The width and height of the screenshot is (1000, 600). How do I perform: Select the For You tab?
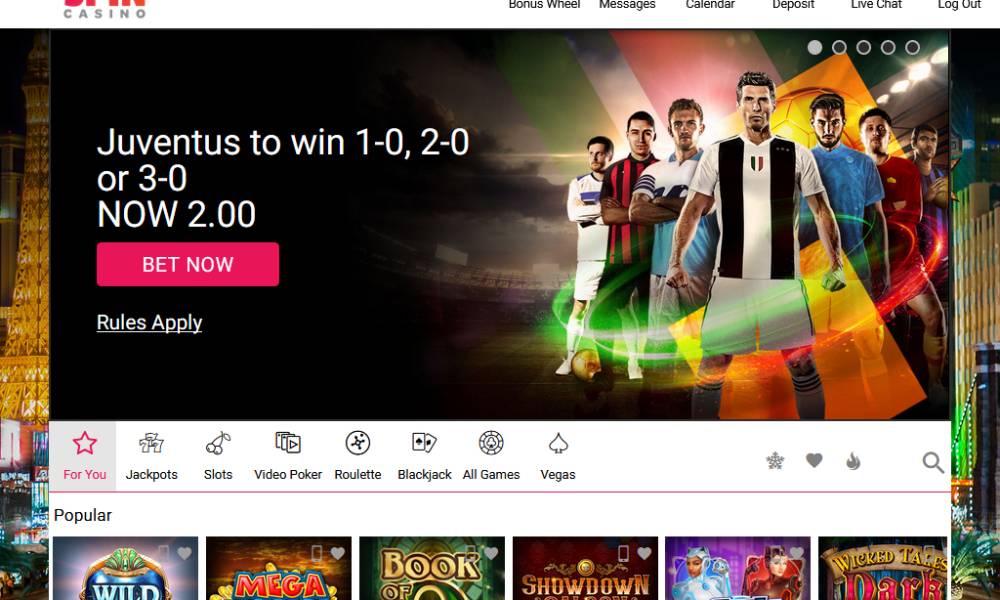(x=84, y=456)
